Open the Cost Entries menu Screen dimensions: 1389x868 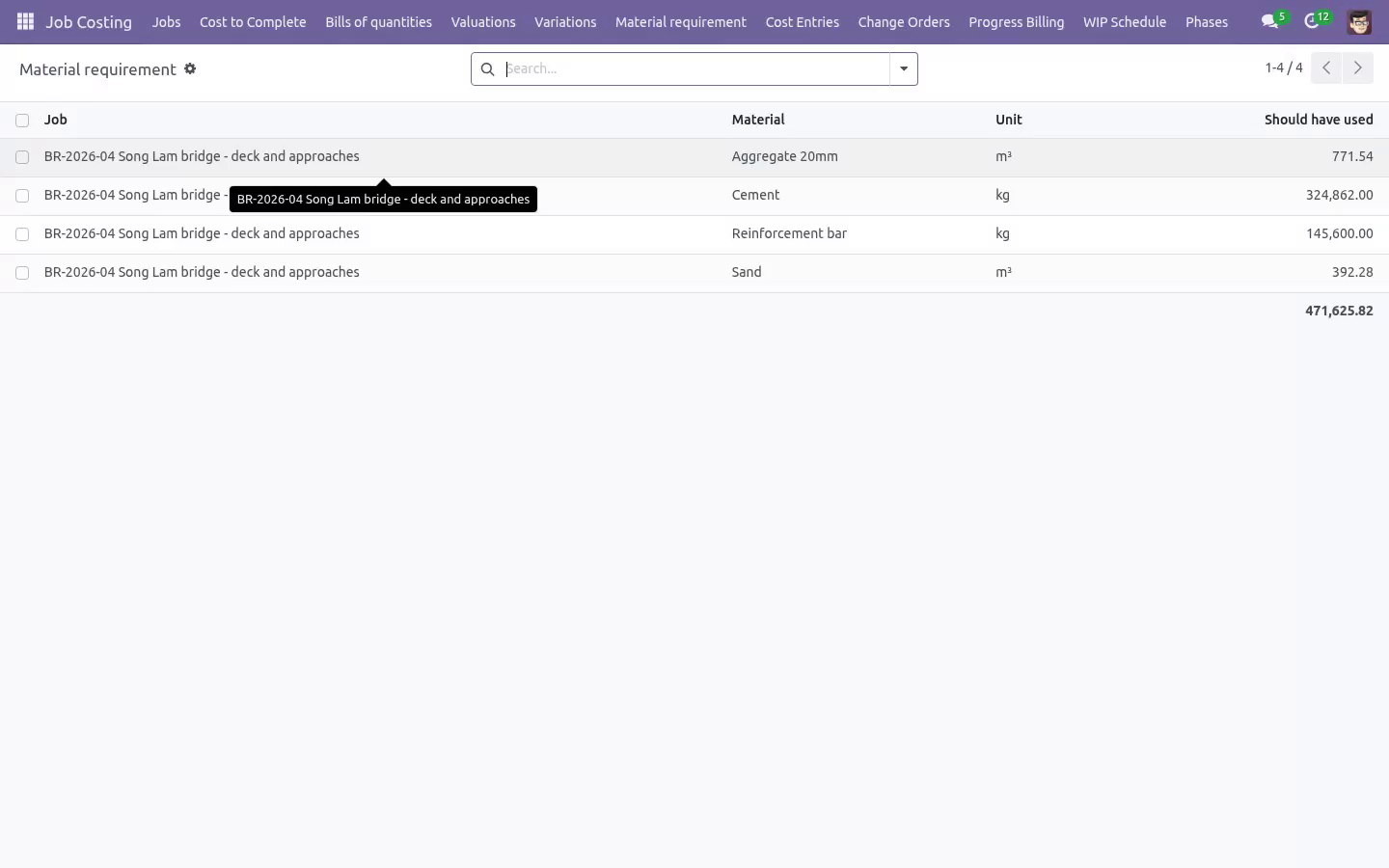803,22
